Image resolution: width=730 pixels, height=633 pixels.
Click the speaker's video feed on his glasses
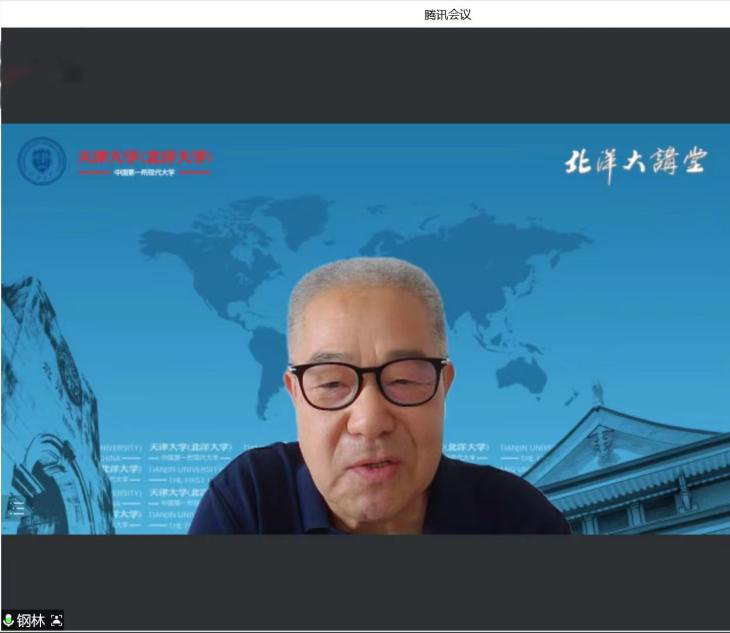(367, 382)
